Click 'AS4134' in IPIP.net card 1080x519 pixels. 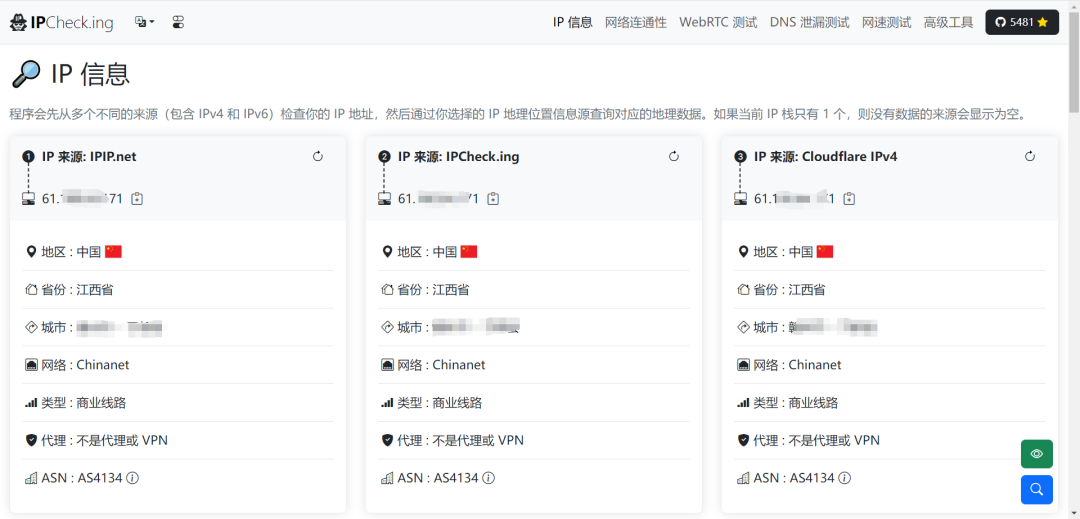(101, 478)
